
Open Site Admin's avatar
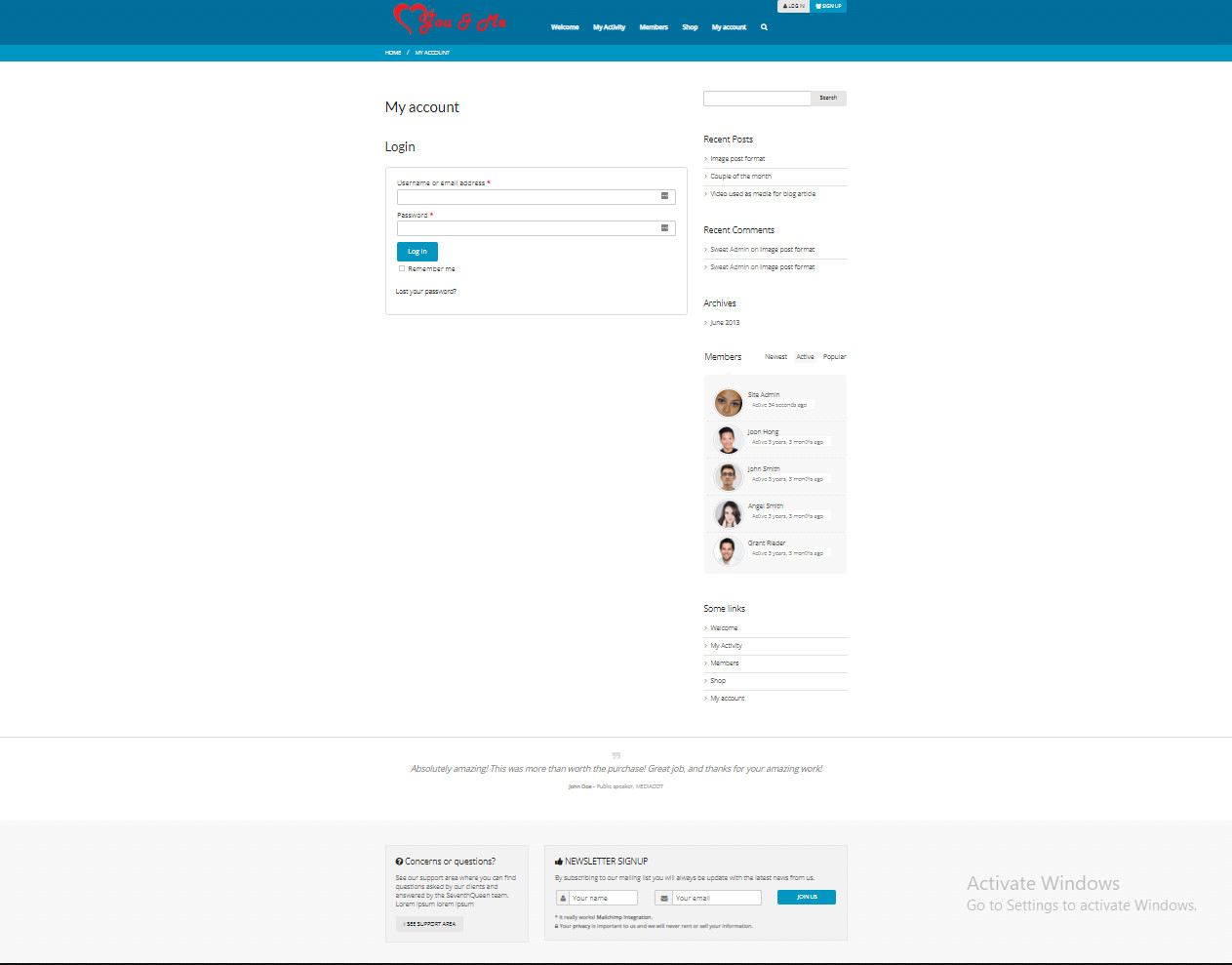729,402
